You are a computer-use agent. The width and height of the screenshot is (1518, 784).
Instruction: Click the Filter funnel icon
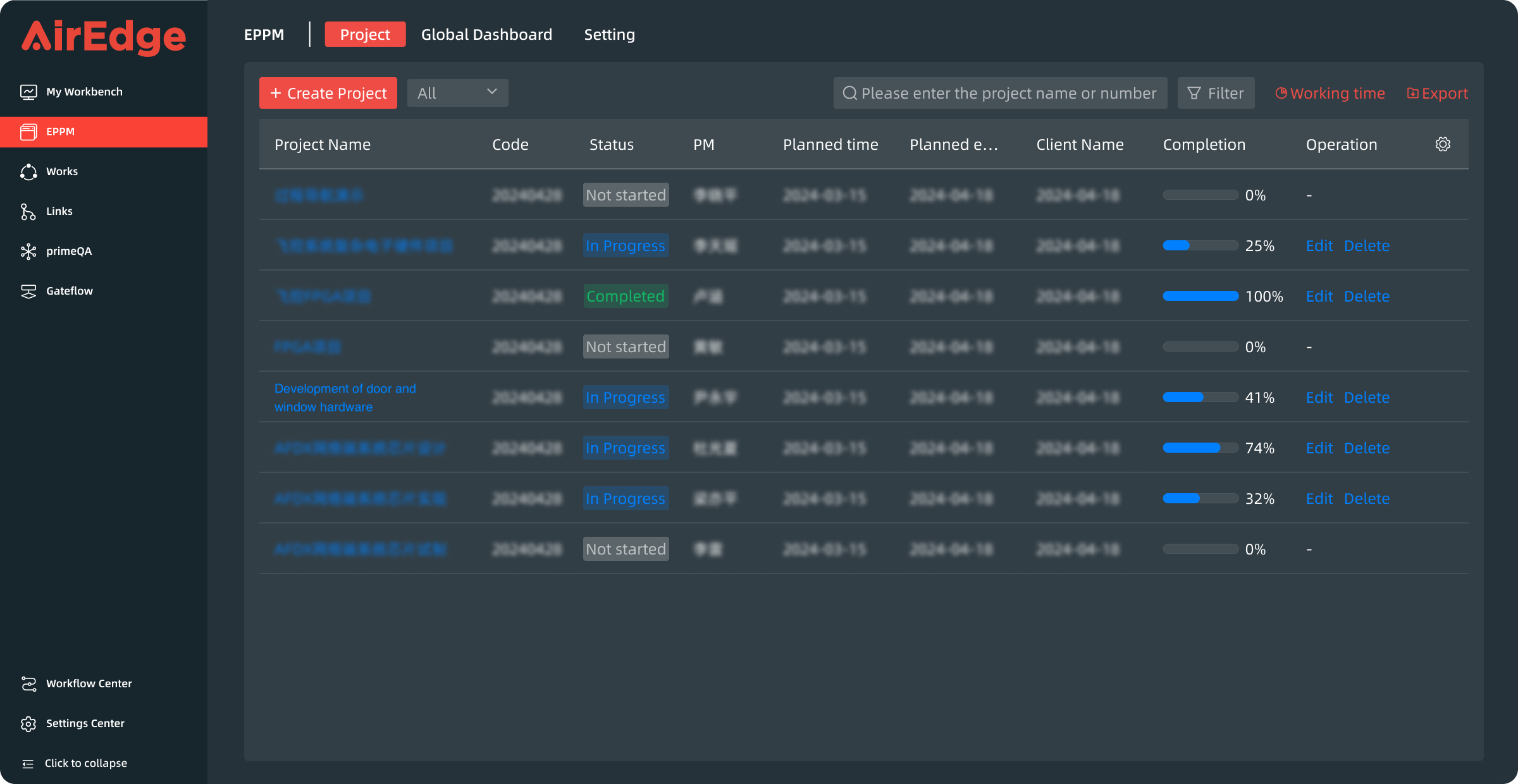tap(1194, 94)
